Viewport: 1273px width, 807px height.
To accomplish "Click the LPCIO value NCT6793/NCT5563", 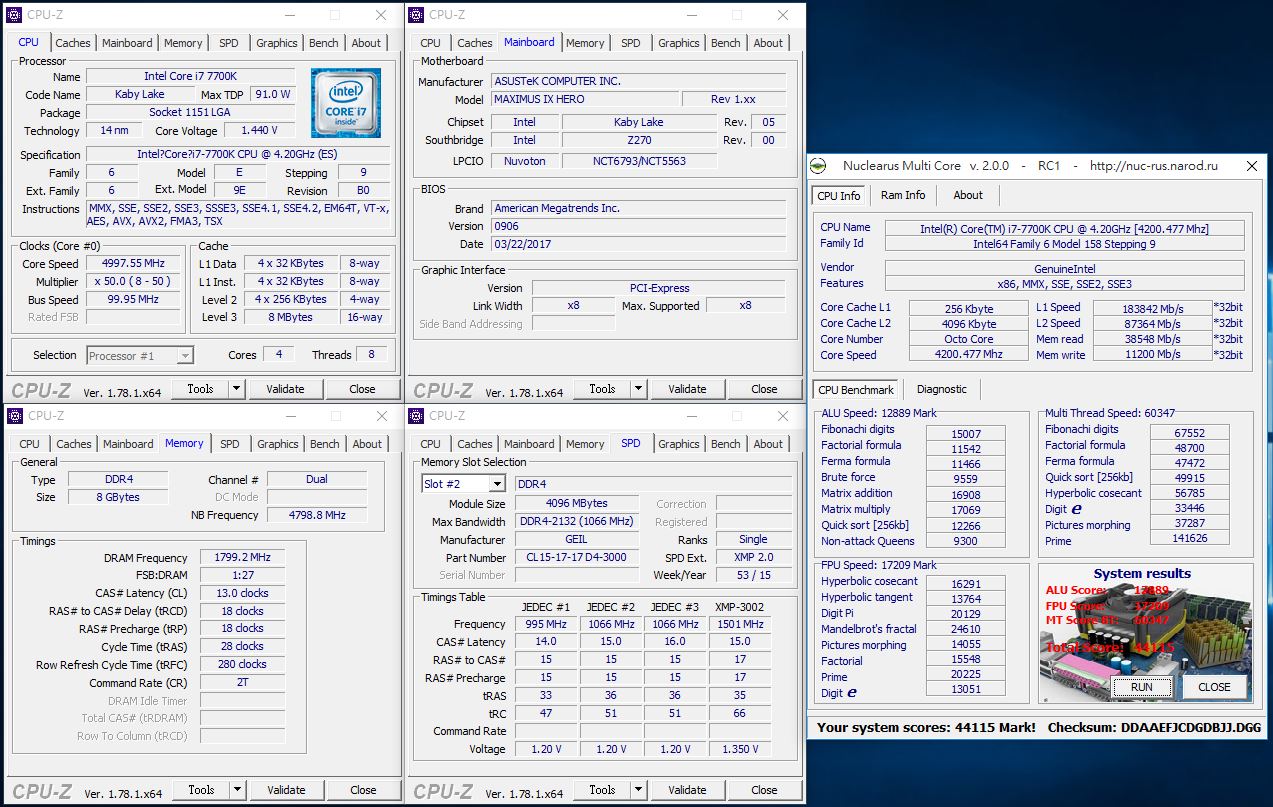I will [x=639, y=161].
